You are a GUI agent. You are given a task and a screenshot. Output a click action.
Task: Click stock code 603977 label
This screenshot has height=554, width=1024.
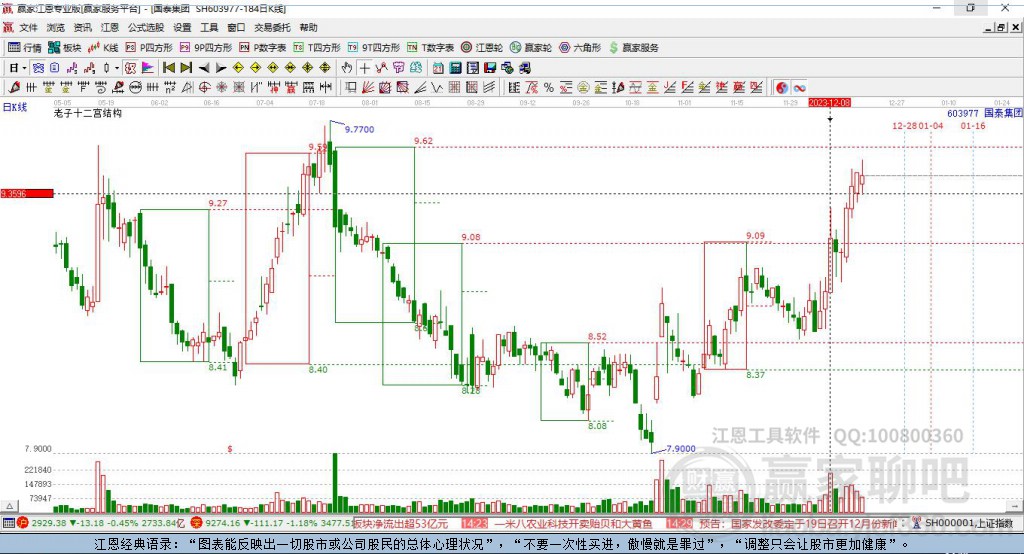[963, 113]
